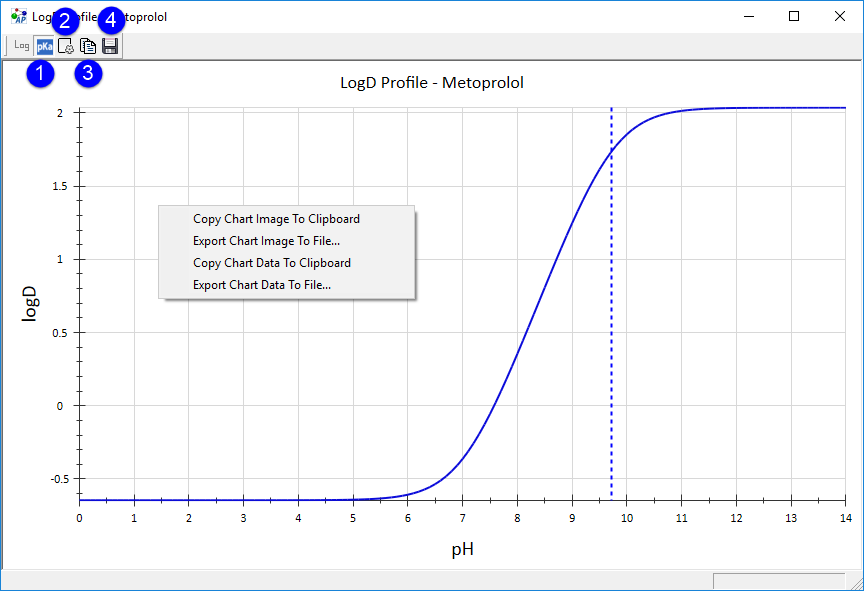Image resolution: width=864 pixels, height=591 pixels.
Task: Toggle the pKa lines display button
Action: point(44,46)
